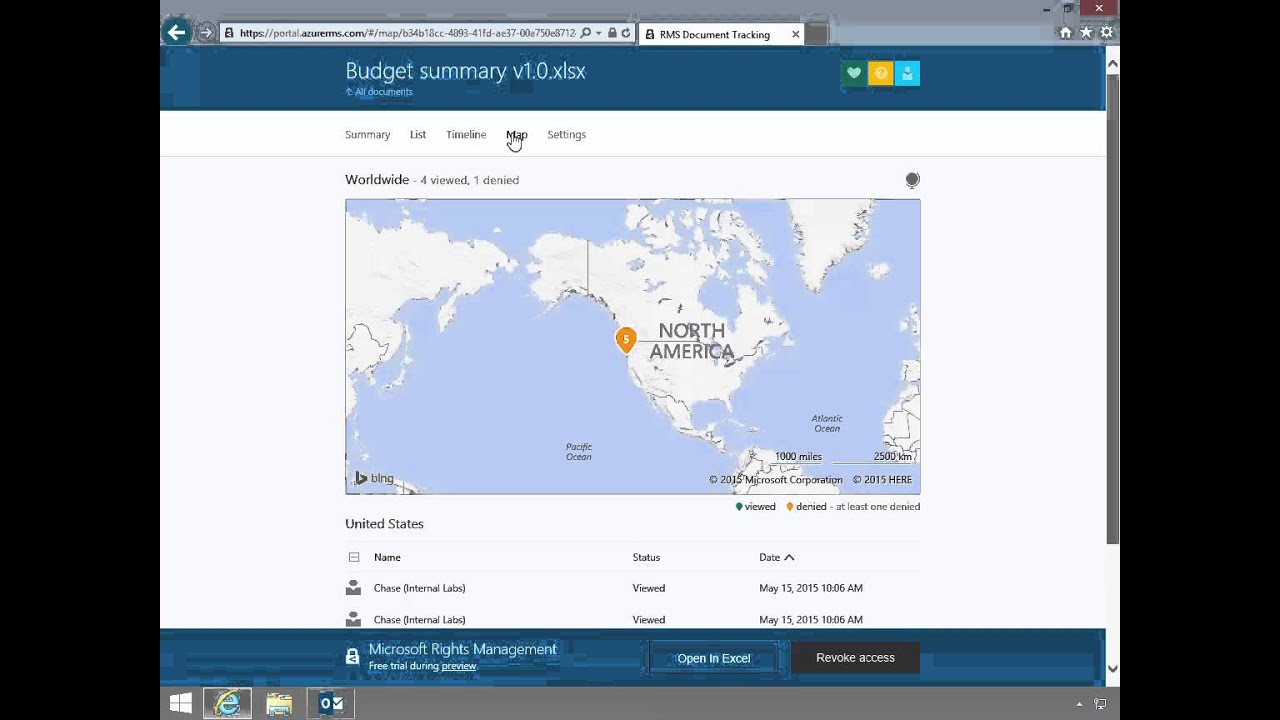Click the page scrollbar up arrow
This screenshot has width=1280, height=720.
tap(1112, 64)
